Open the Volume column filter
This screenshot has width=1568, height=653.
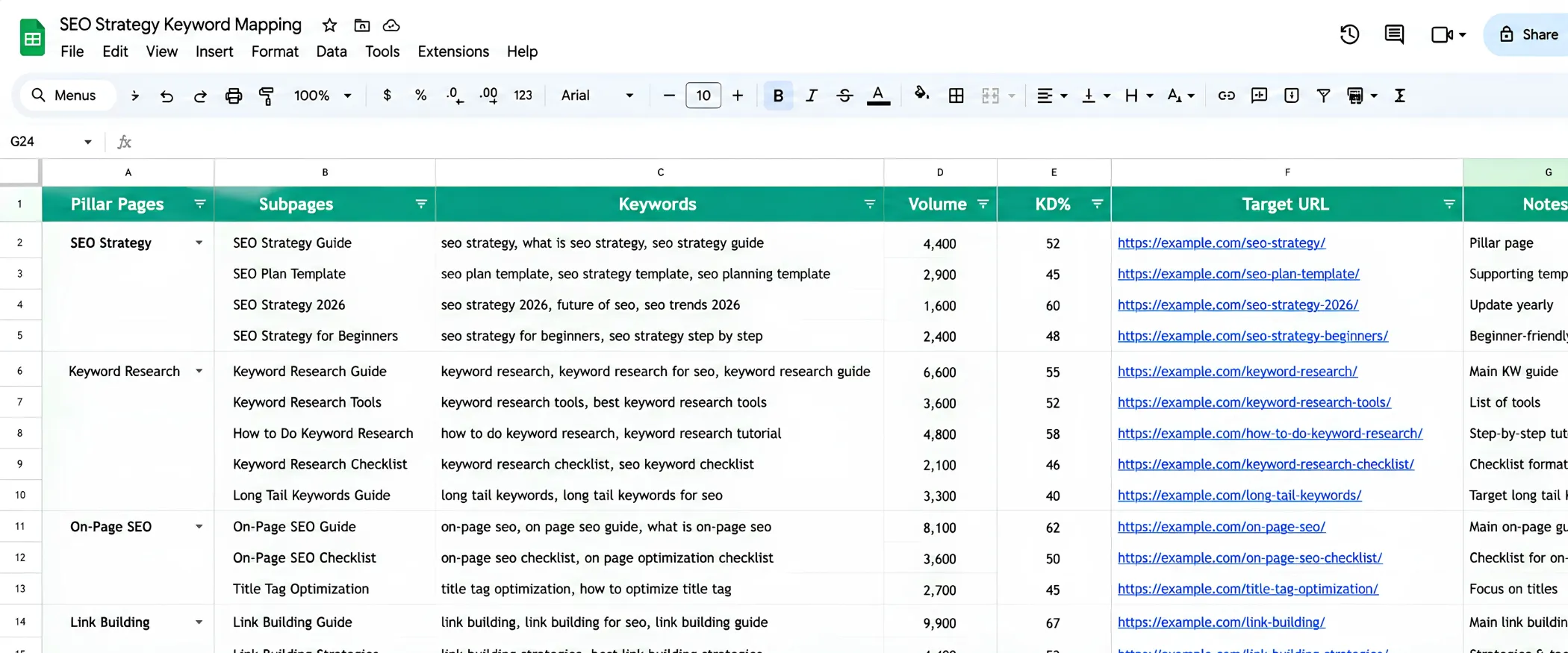click(x=983, y=204)
